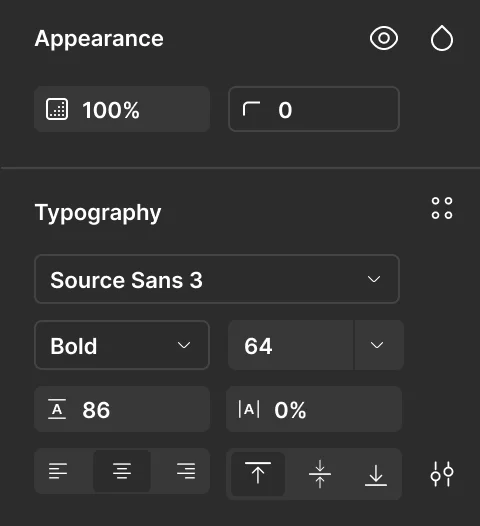Open blend mode droplet icon
The width and height of the screenshot is (480, 526).
point(442,38)
